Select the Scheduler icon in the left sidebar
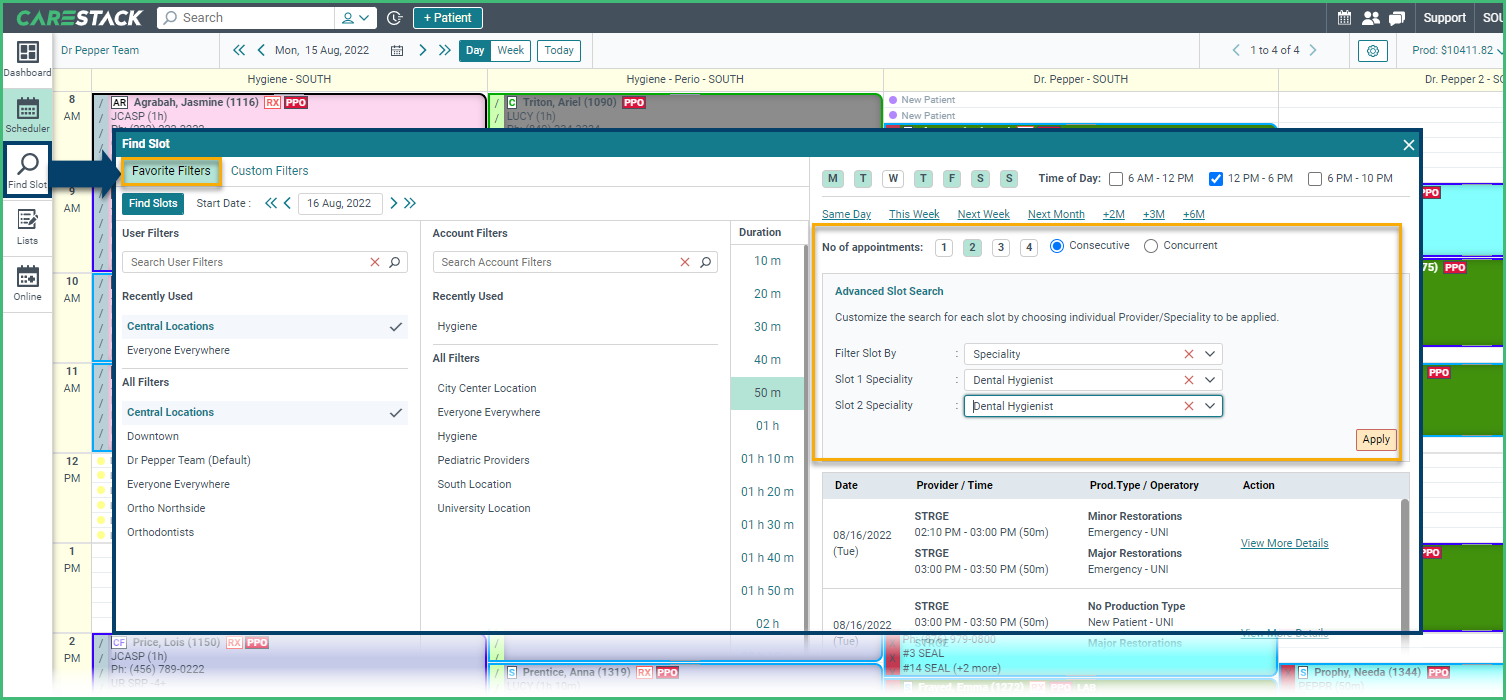This screenshot has height=700, width=1506. point(27,110)
